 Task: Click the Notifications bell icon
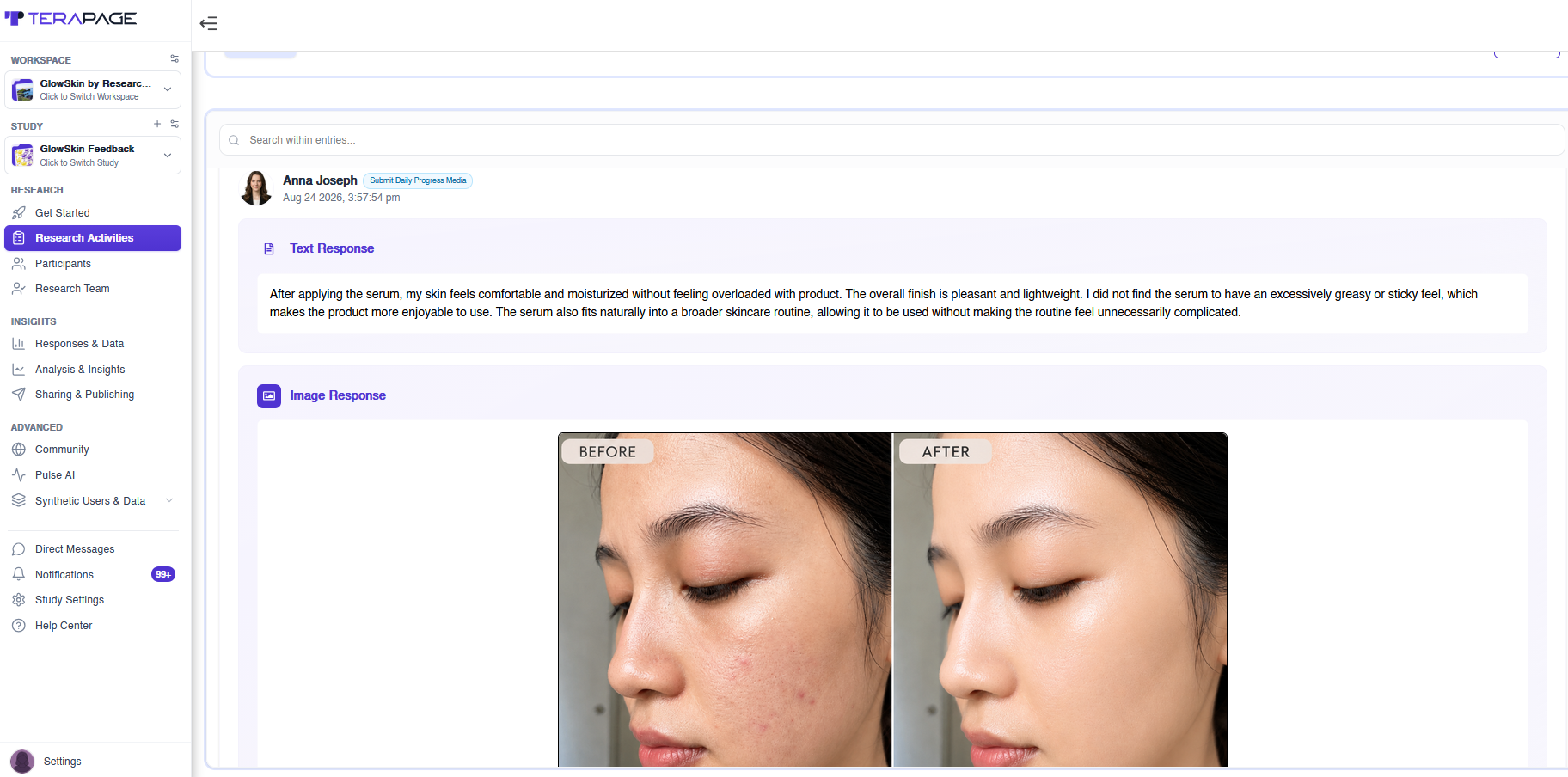click(x=19, y=574)
